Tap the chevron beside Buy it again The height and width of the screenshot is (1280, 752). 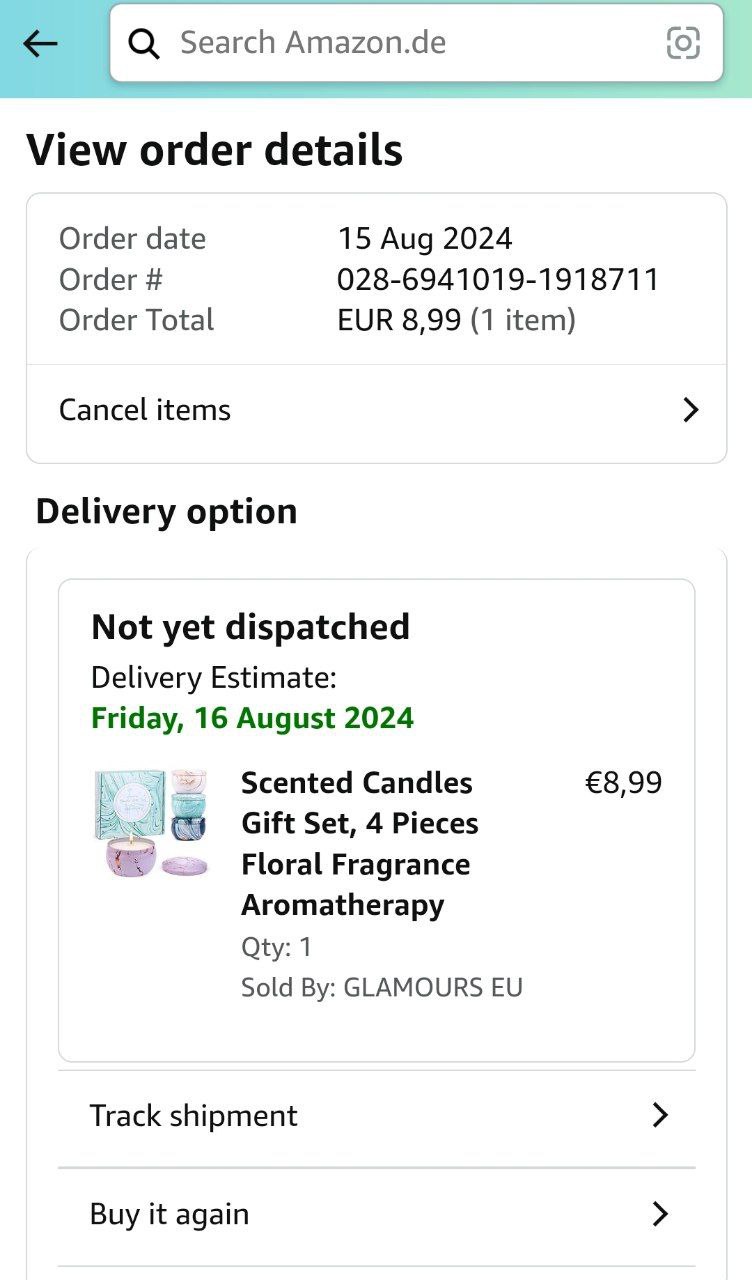pos(659,1215)
